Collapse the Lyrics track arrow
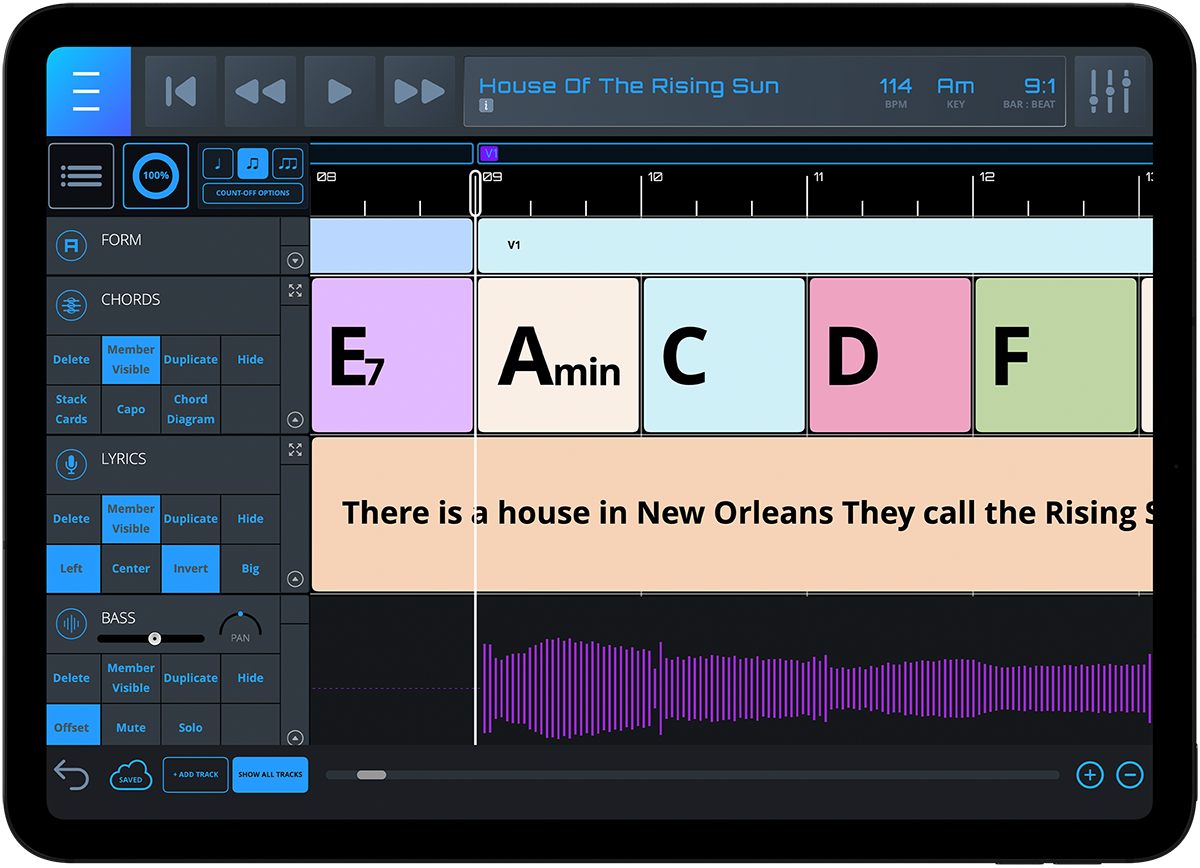Viewport: 1200px width, 868px height. click(295, 579)
